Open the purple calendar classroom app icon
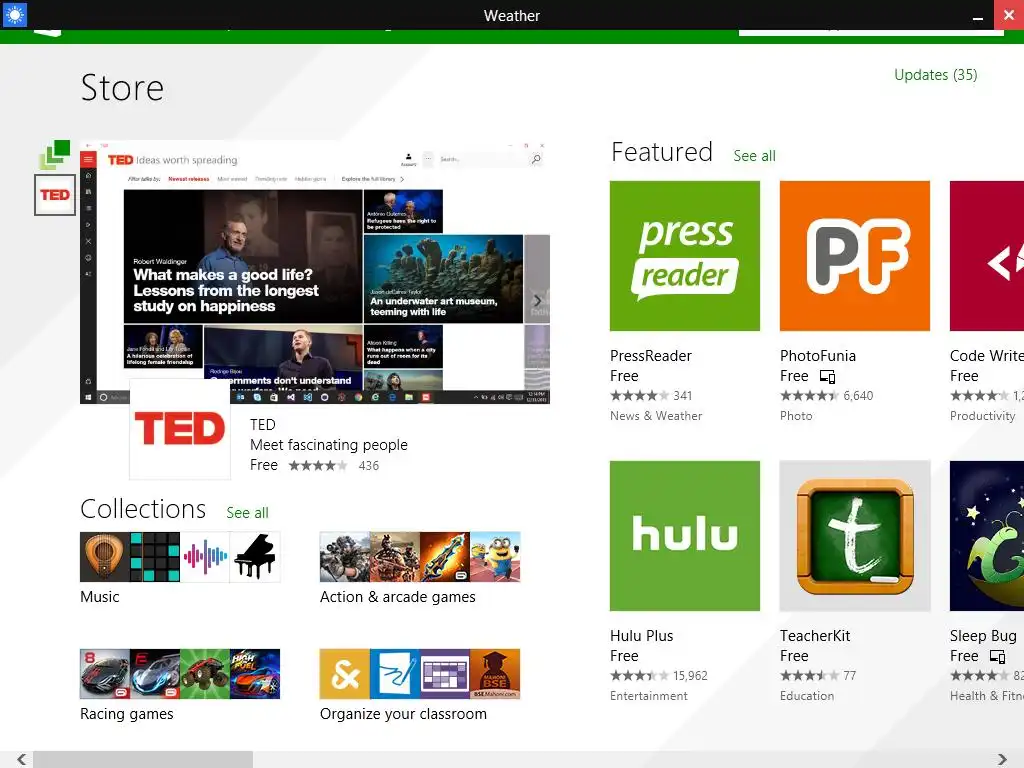The height and width of the screenshot is (768, 1024). coord(445,674)
